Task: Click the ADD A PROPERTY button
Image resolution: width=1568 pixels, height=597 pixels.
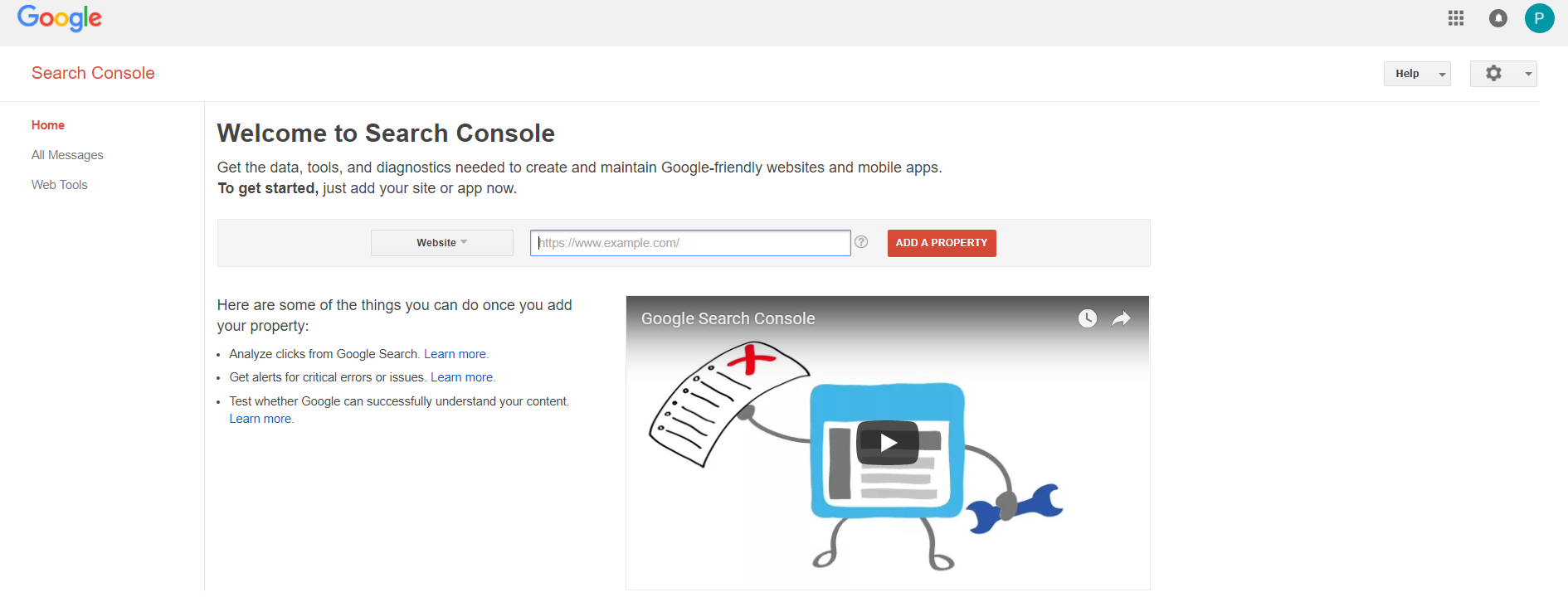Action: (x=942, y=243)
